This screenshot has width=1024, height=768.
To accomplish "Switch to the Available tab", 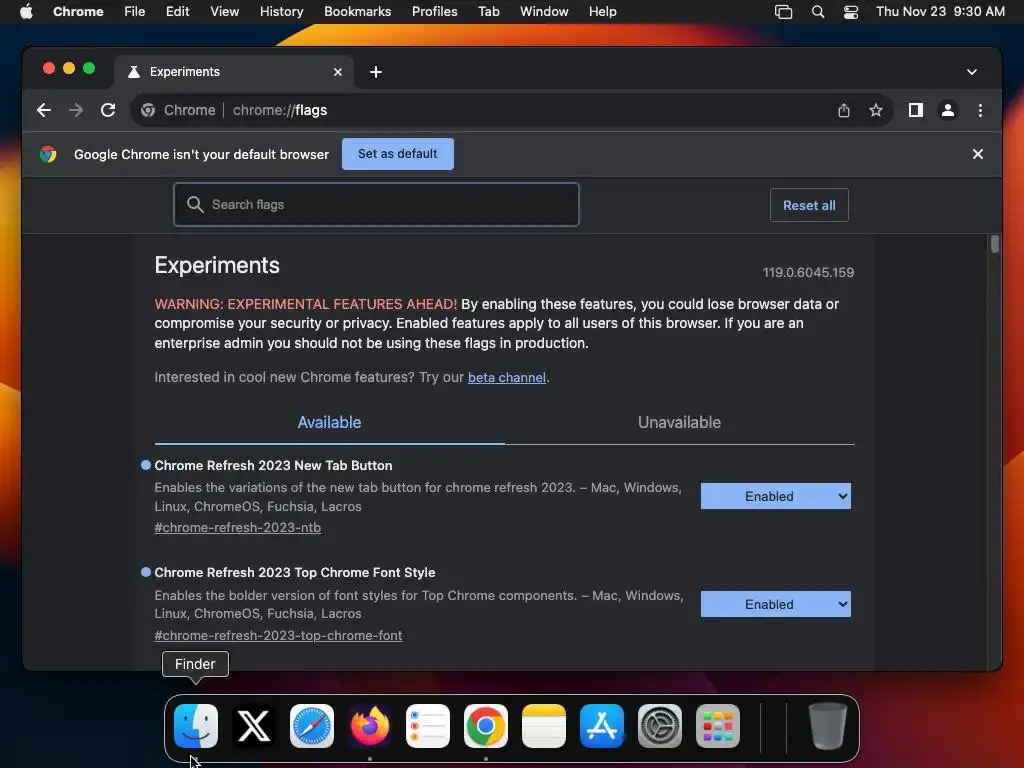I will (x=329, y=423).
